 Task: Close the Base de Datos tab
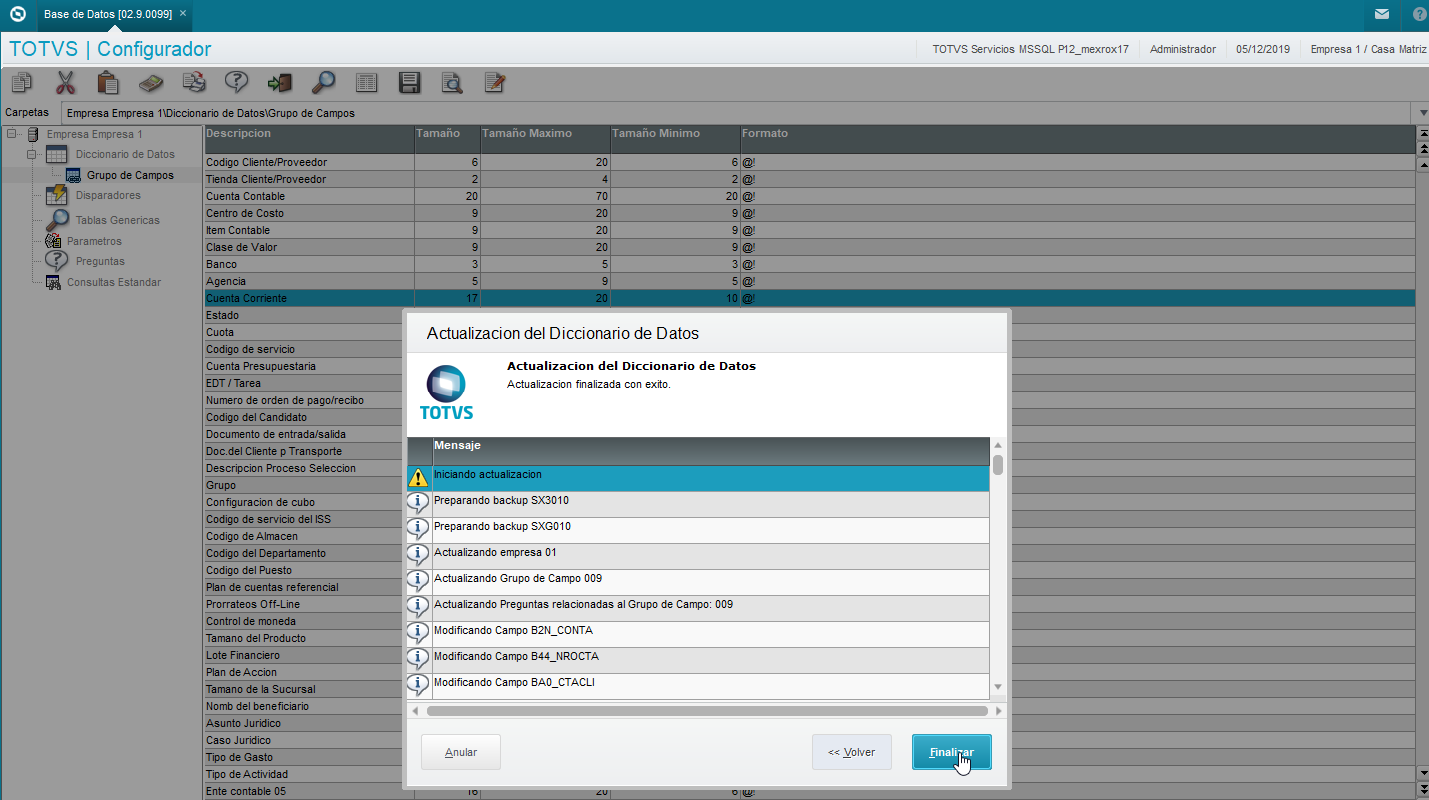tap(183, 13)
